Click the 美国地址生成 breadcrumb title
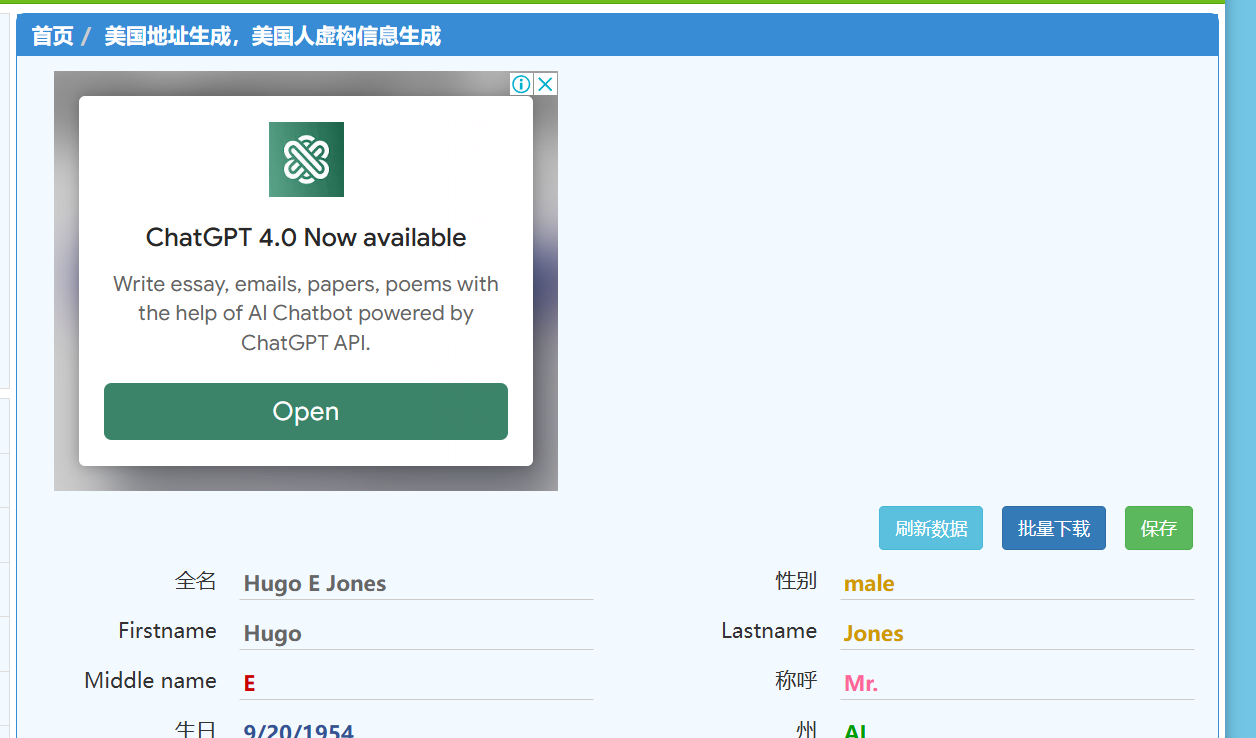Screen dimensions: 1256x738 point(272,36)
